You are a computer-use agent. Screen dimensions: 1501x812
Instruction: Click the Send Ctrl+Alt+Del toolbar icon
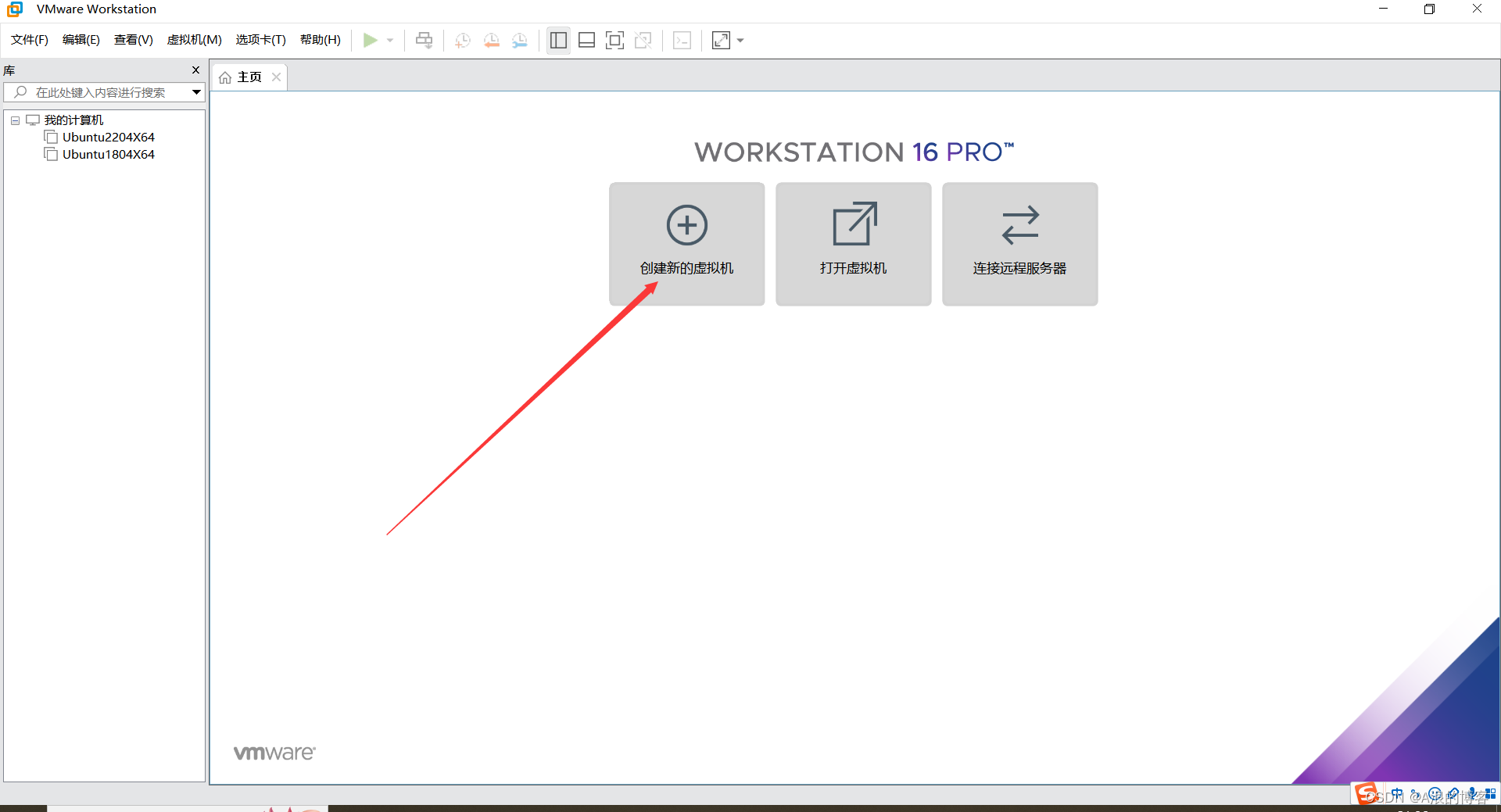[424, 40]
